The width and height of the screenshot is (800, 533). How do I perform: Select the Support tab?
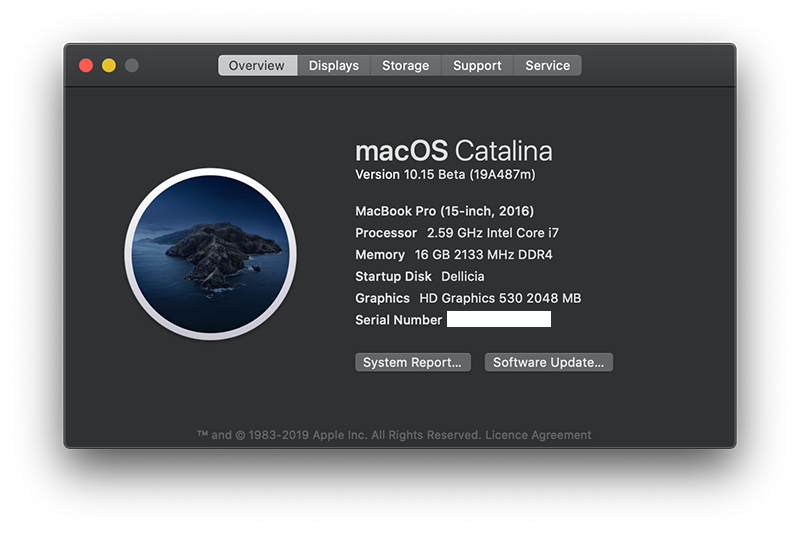[477, 65]
